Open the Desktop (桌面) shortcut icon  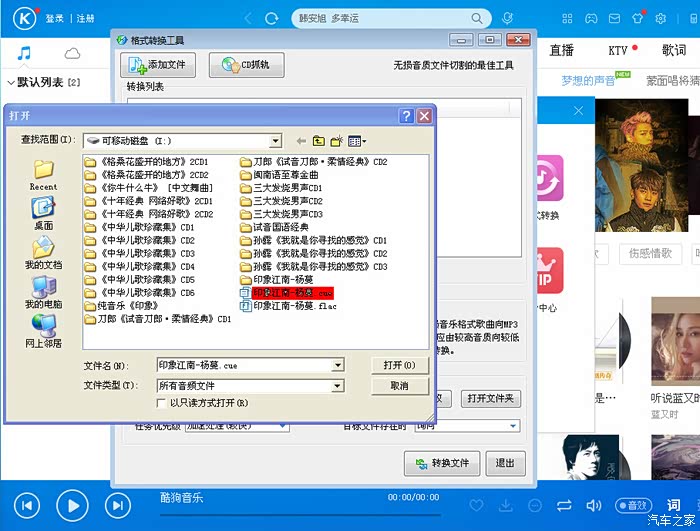click(x=43, y=210)
